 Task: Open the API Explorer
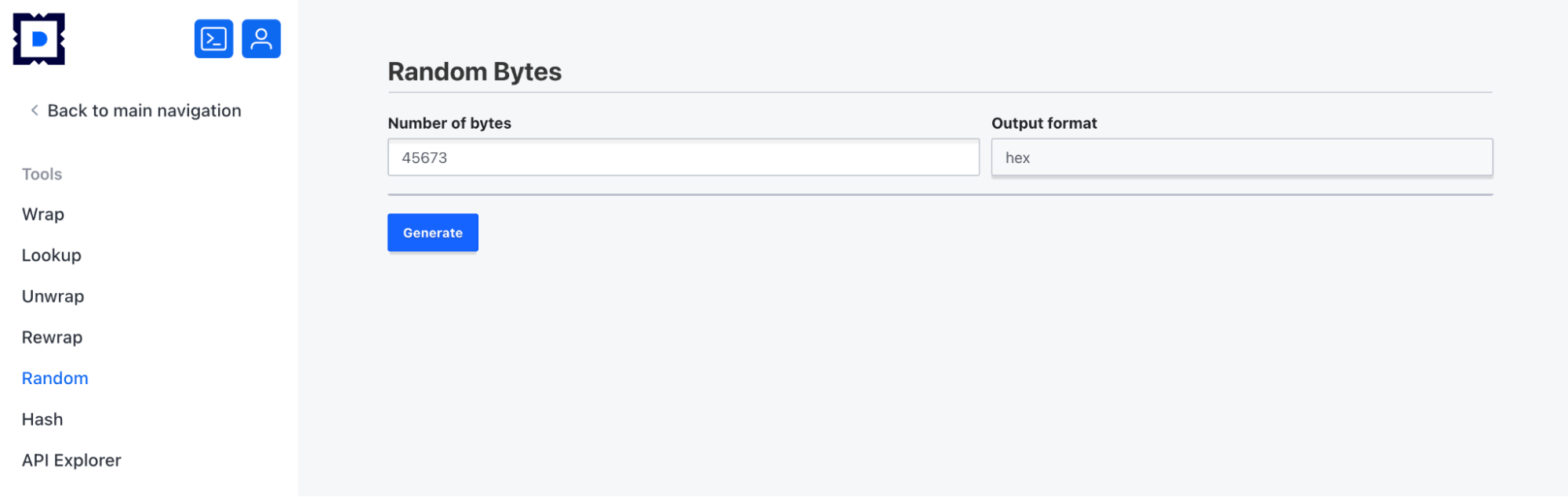coord(71,460)
